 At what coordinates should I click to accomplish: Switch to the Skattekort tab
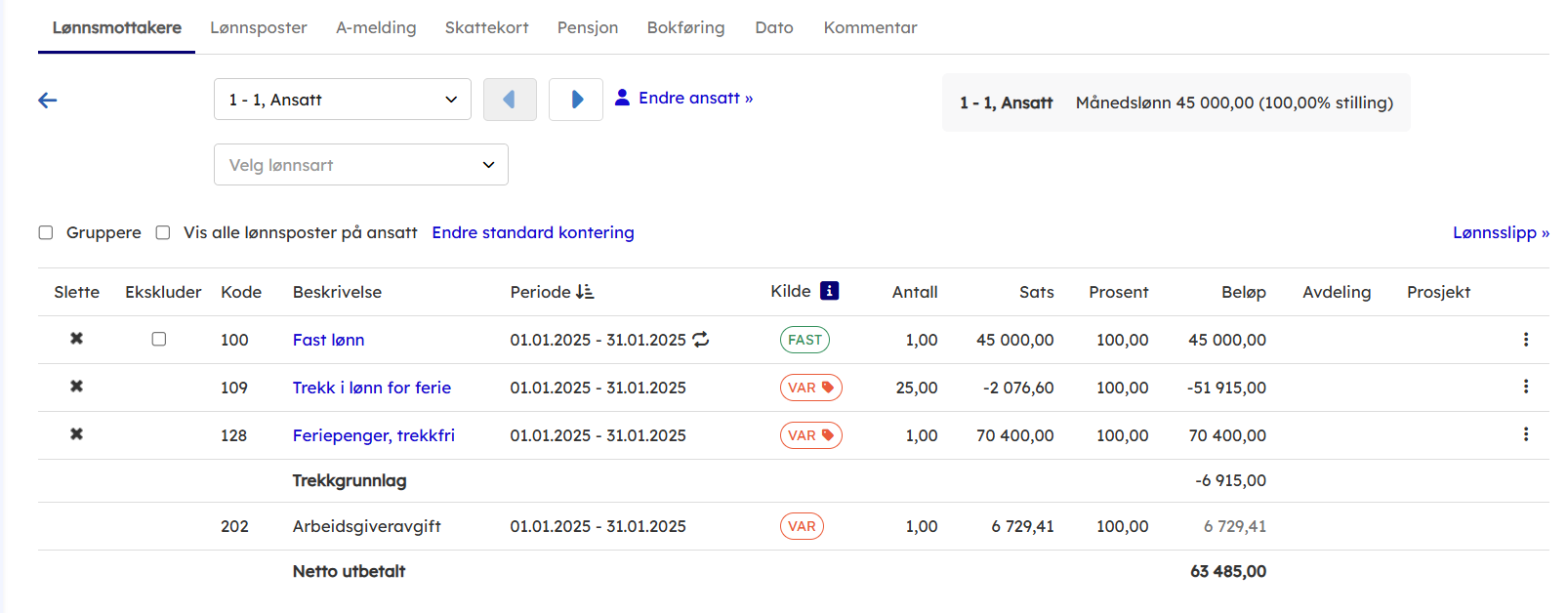click(x=486, y=27)
